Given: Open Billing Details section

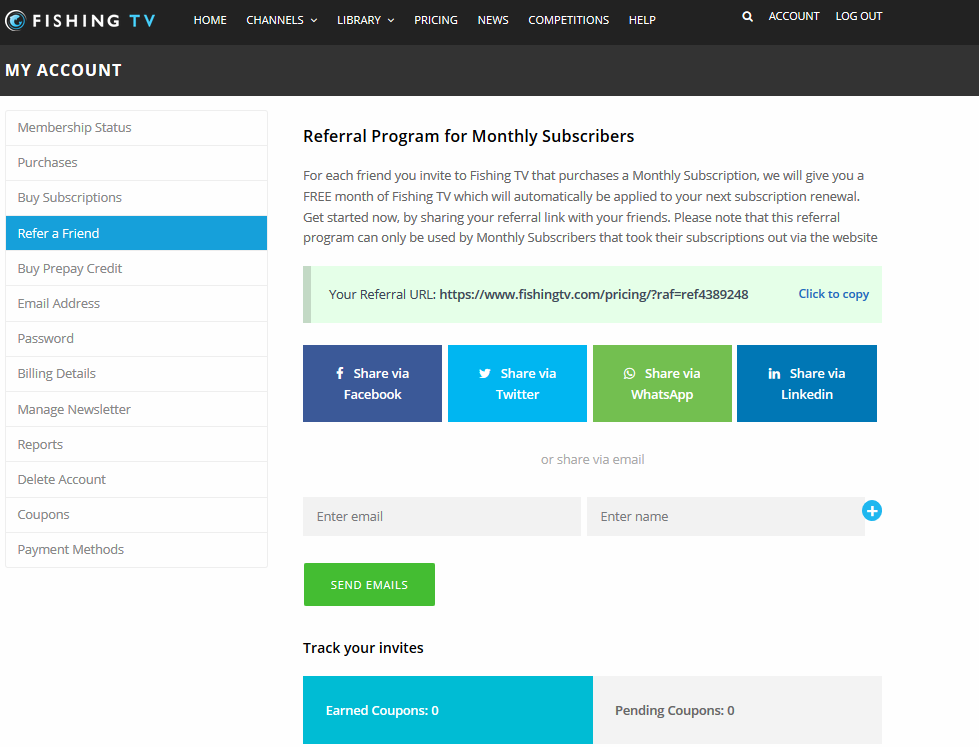Looking at the screenshot, I should coord(136,374).
